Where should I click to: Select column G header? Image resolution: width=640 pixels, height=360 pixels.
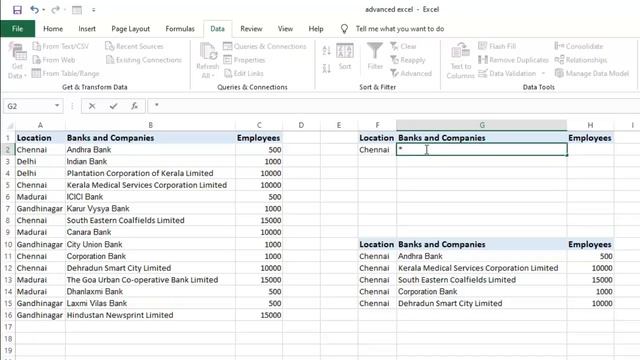pos(482,125)
